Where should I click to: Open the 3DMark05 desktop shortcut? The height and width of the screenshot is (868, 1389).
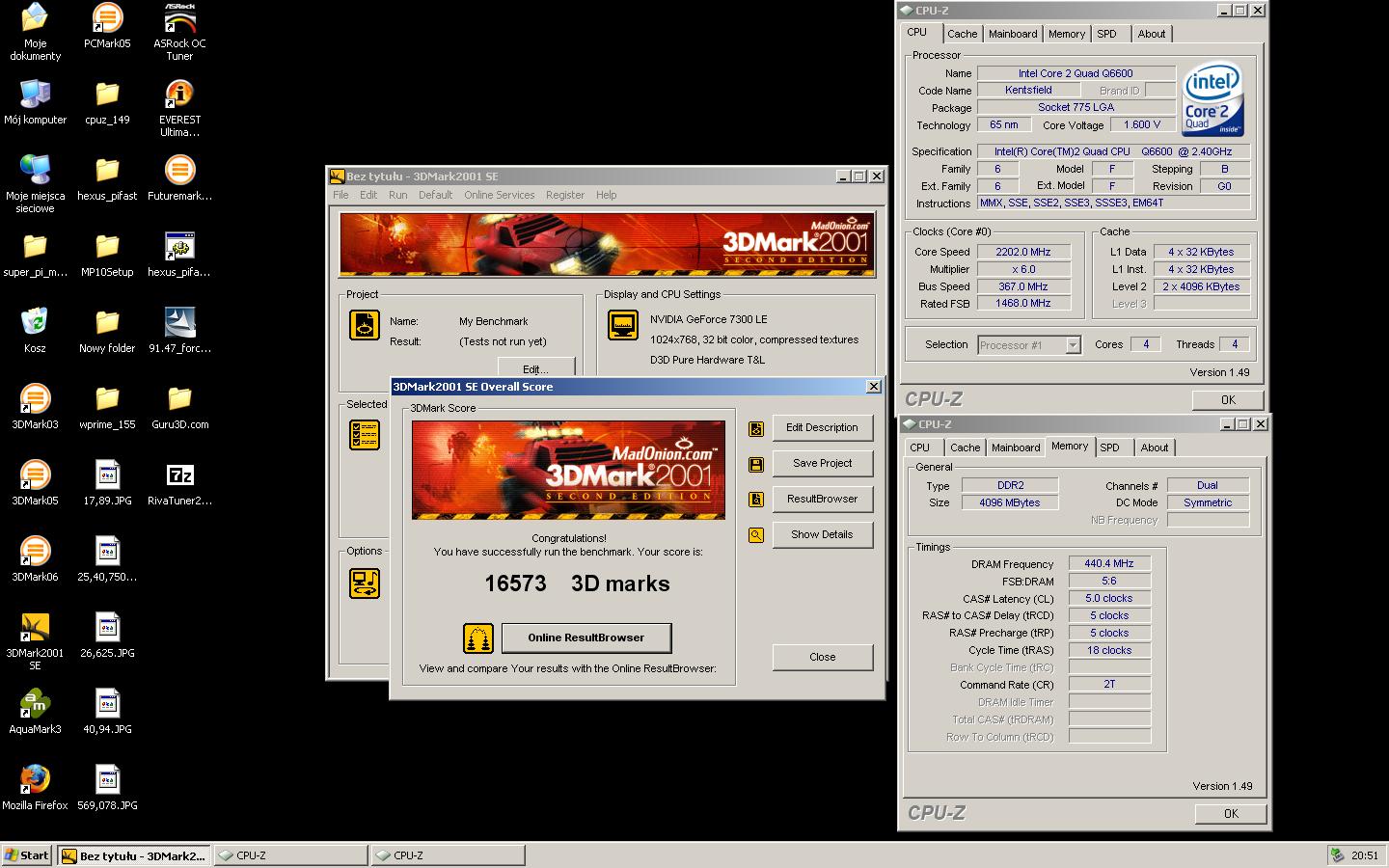click(x=35, y=483)
